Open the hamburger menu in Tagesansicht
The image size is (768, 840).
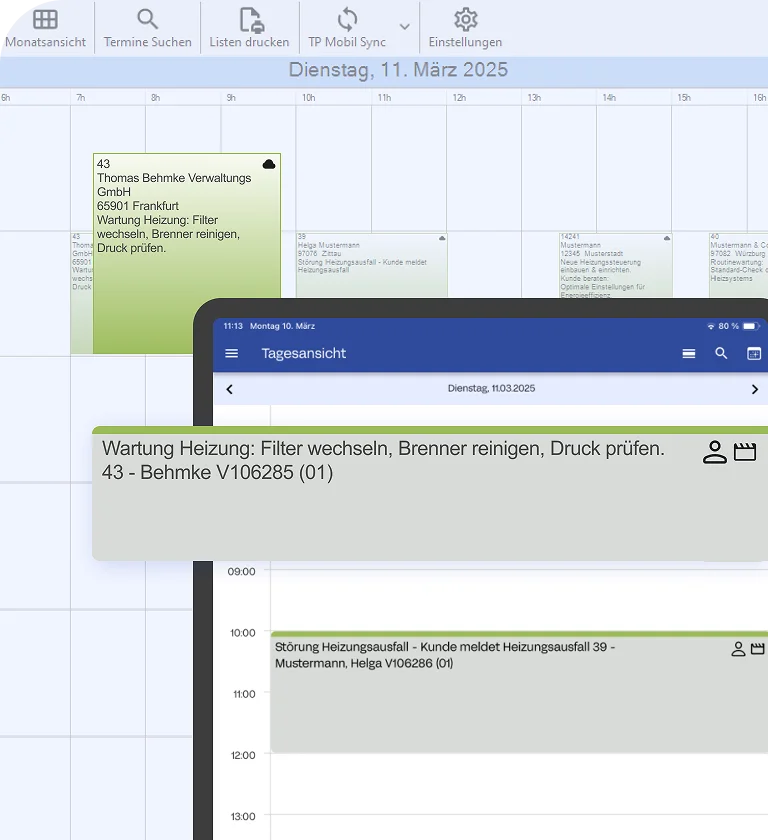click(232, 354)
